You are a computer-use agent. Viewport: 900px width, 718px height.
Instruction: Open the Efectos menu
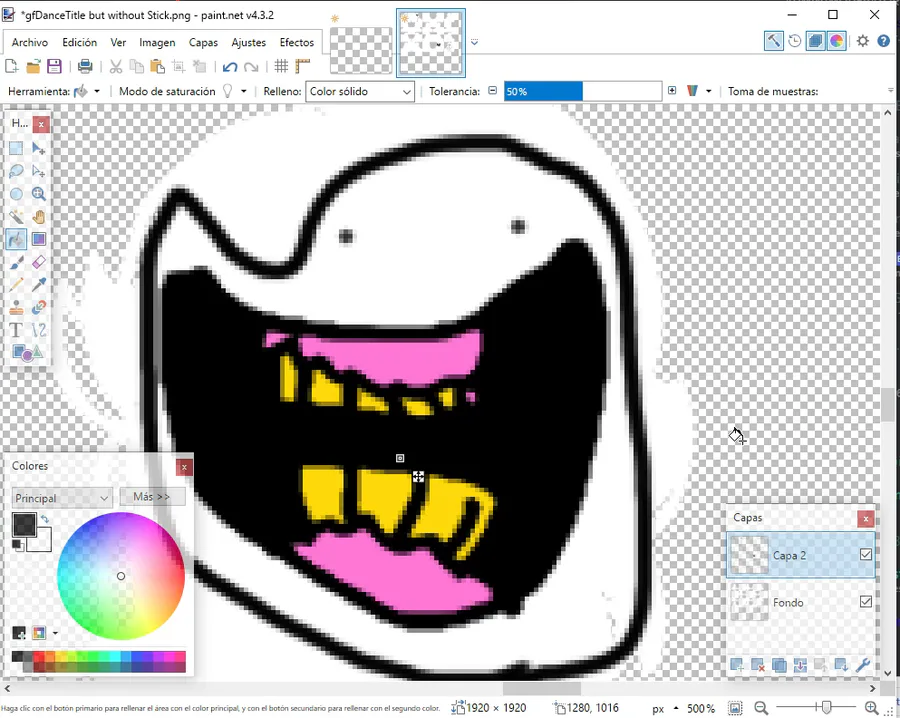[297, 42]
